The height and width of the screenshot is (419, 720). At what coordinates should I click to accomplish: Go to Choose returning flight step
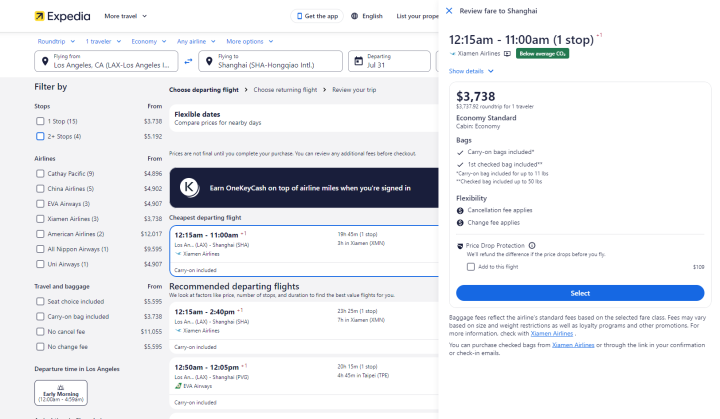pyautogui.click(x=285, y=90)
